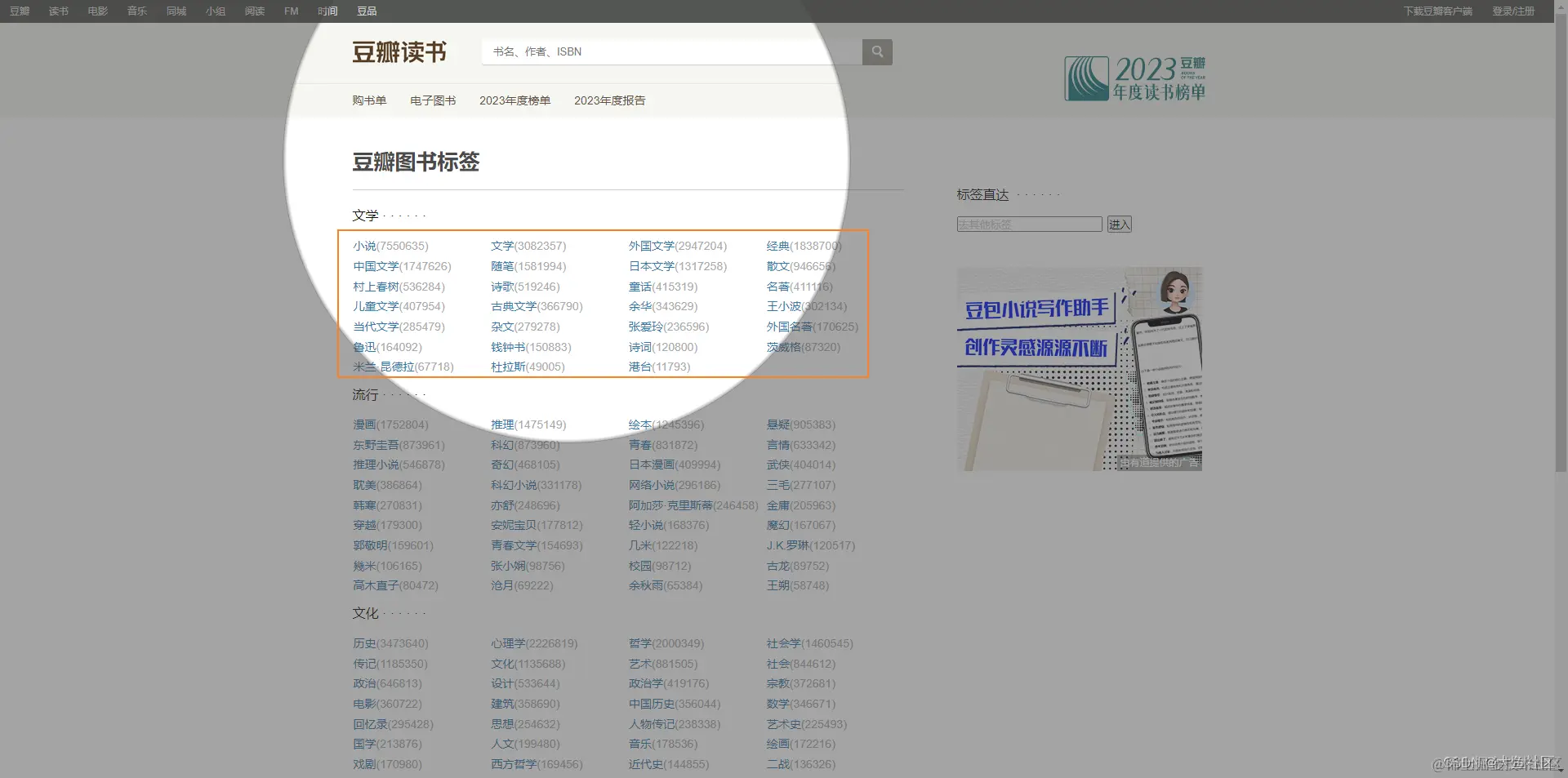
Task: Focus the 去其他标签 input box
Action: (x=1030, y=224)
